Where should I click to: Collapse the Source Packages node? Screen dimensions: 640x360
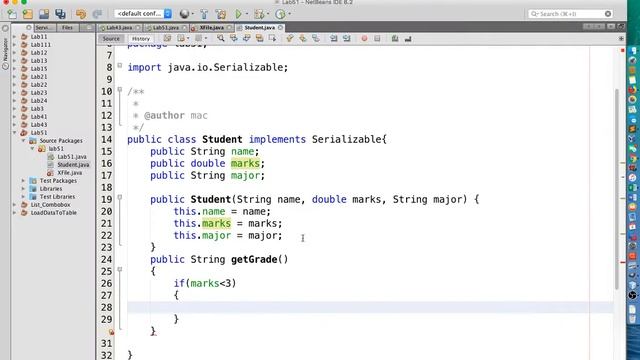24,140
